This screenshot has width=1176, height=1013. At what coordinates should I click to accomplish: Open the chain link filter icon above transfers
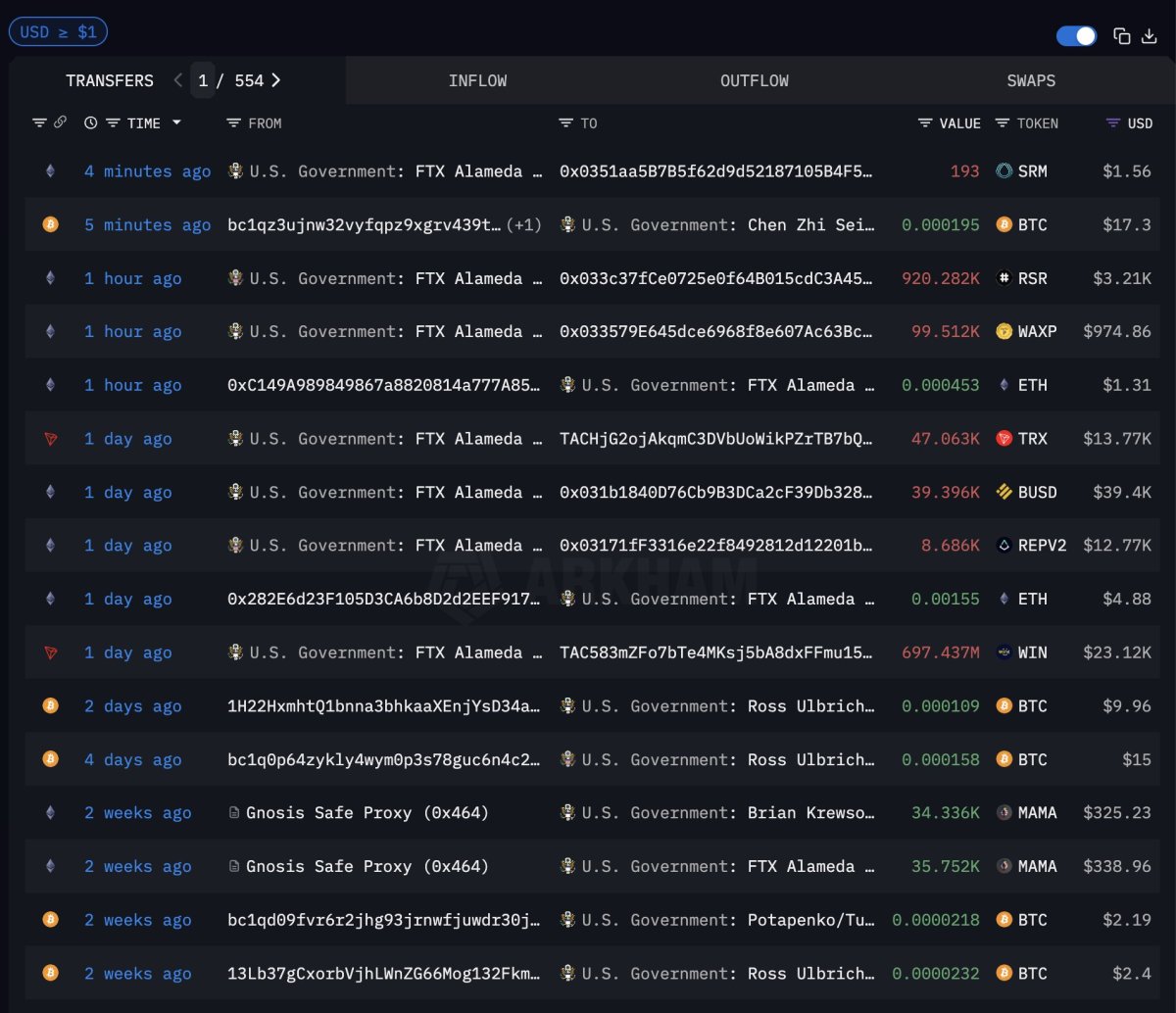click(x=62, y=122)
